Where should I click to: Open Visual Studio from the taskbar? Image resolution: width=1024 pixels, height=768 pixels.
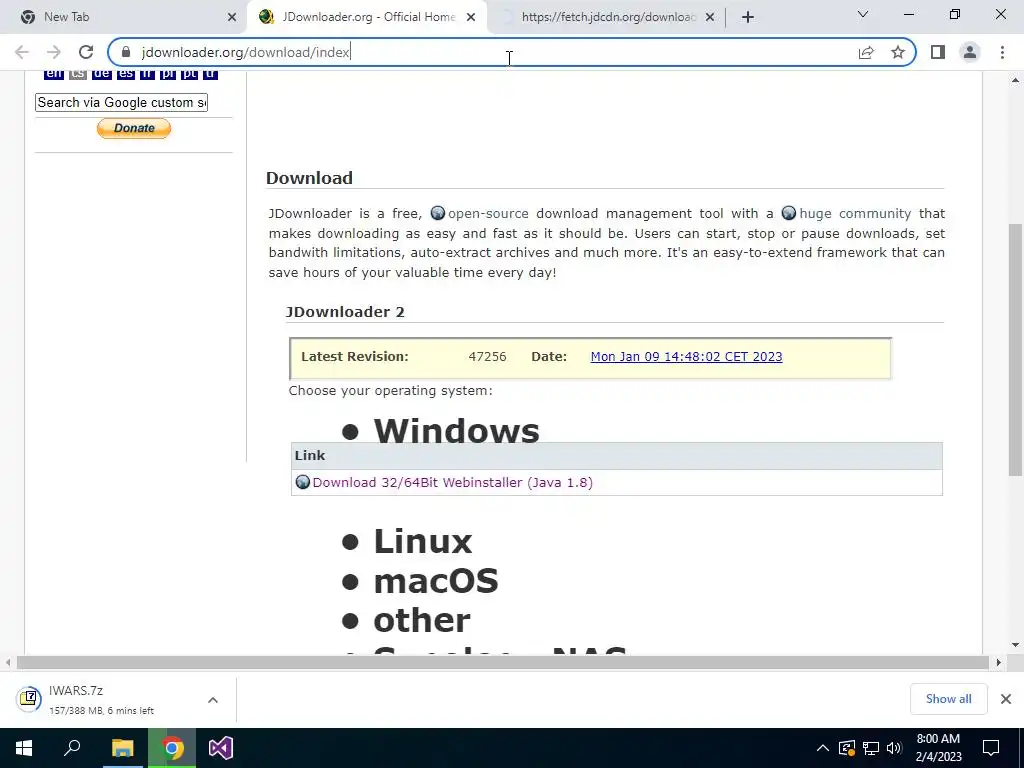pos(221,748)
